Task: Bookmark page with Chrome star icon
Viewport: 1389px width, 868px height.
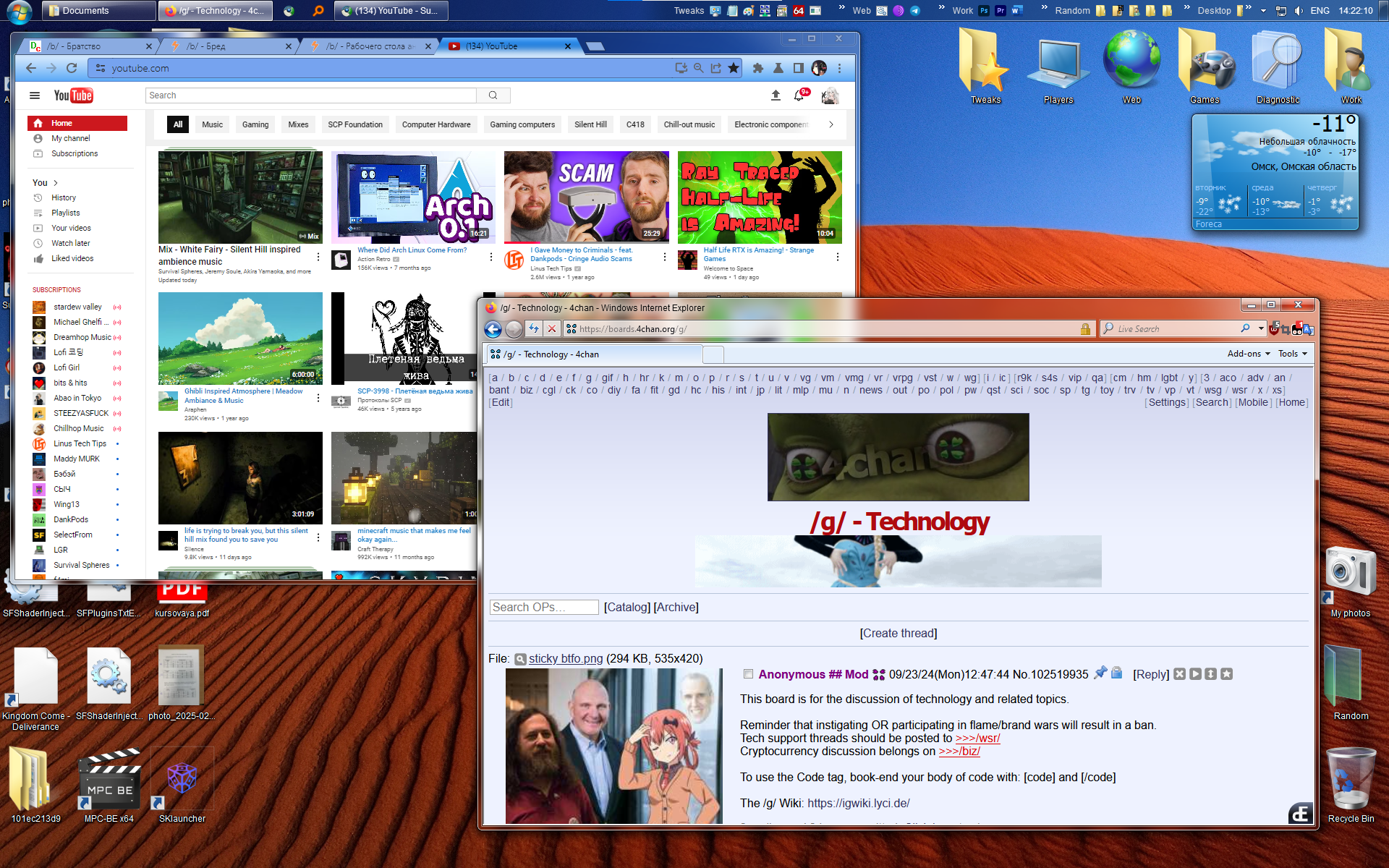Action: tap(734, 68)
